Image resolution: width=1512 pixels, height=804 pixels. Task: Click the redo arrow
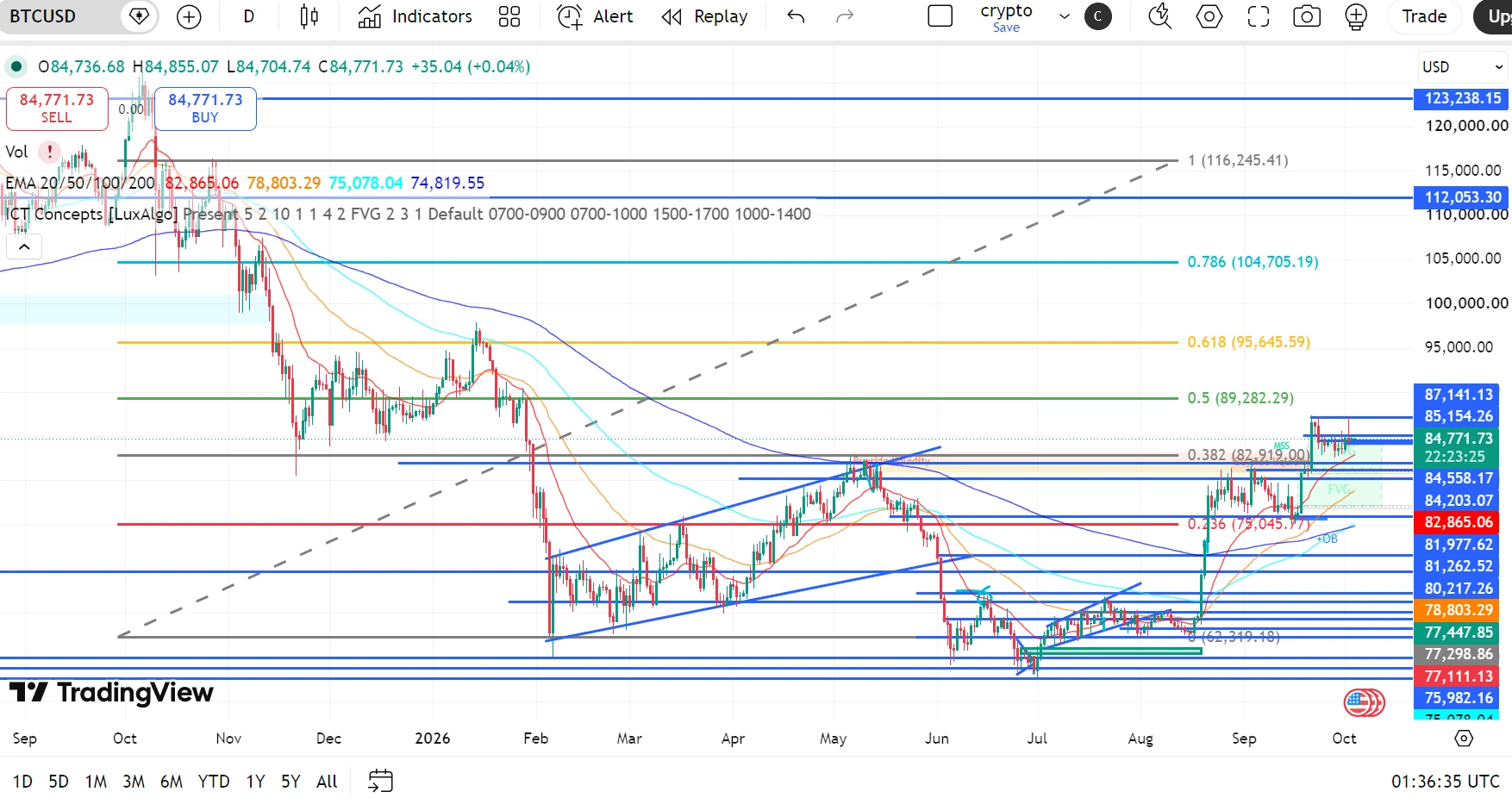pyautogui.click(x=845, y=16)
